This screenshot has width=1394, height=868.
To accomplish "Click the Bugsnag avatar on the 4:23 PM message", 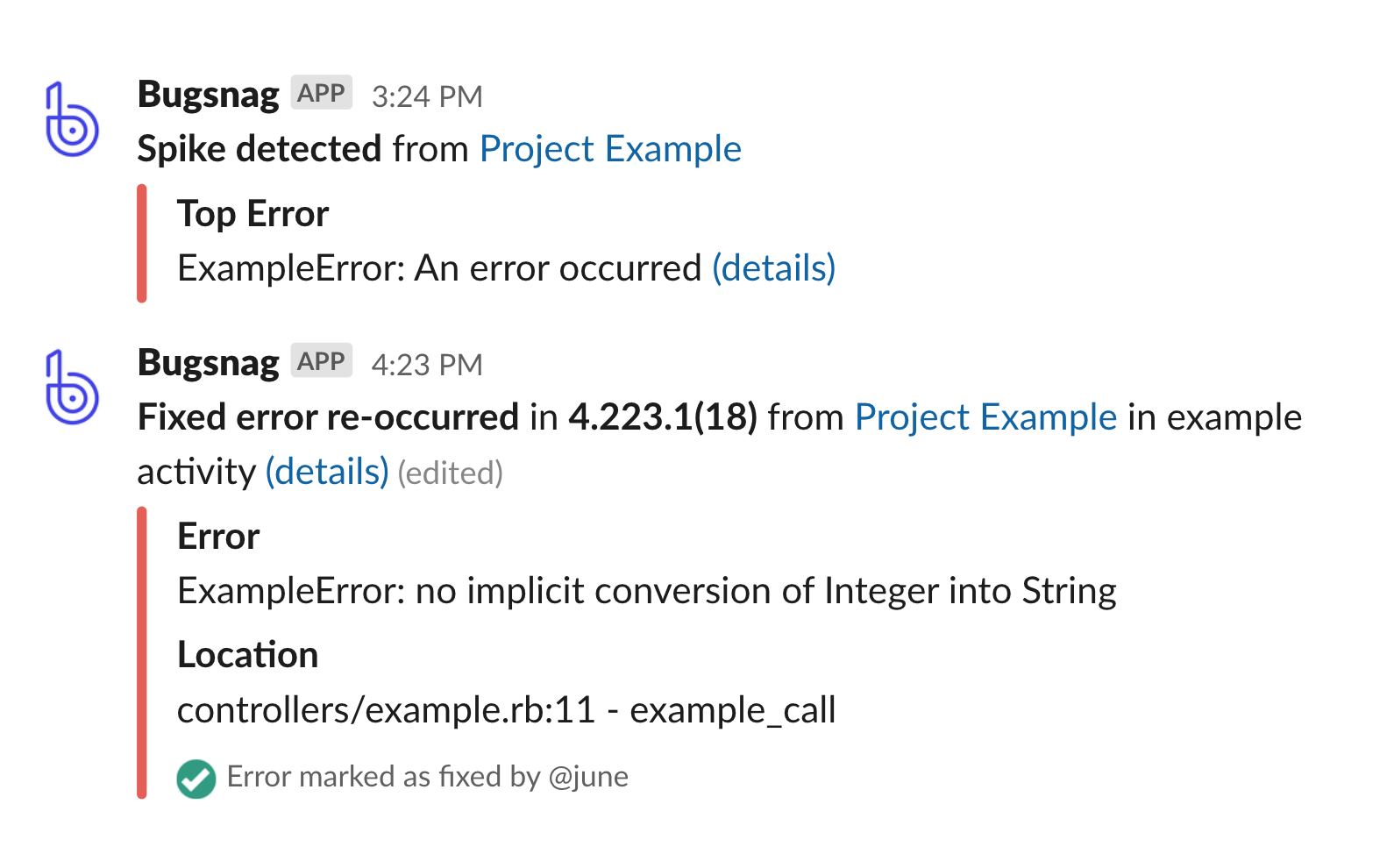I will [72, 388].
